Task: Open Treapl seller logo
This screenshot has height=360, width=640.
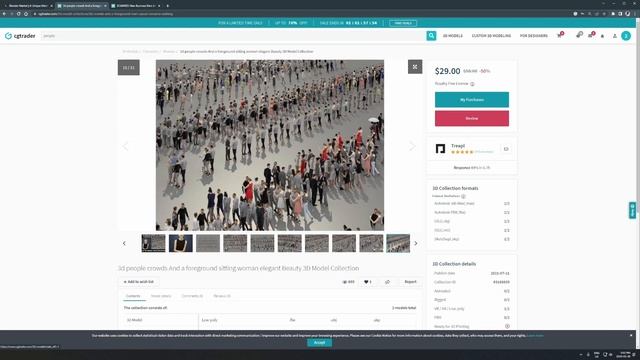Action: (440, 149)
